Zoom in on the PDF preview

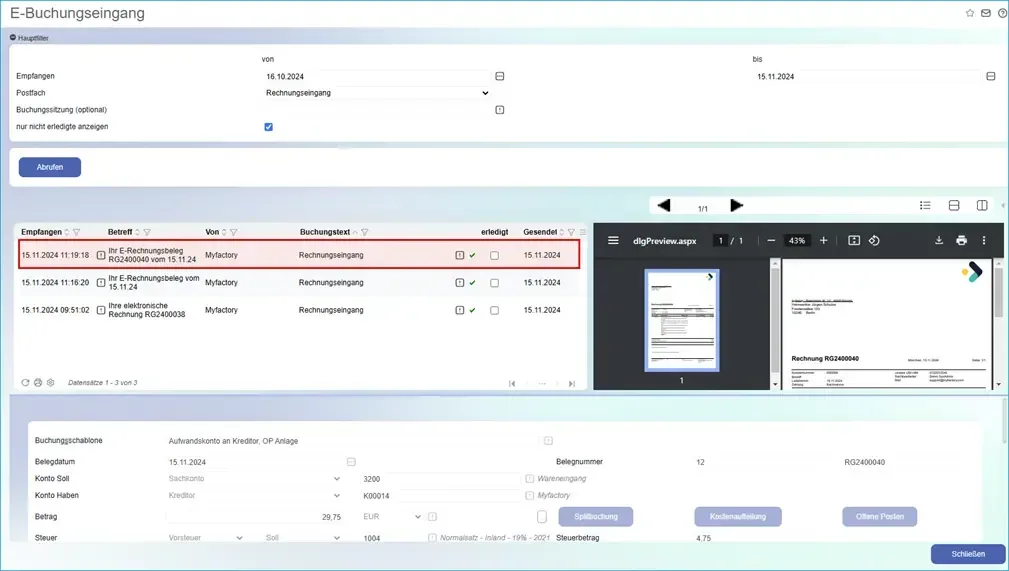824,241
